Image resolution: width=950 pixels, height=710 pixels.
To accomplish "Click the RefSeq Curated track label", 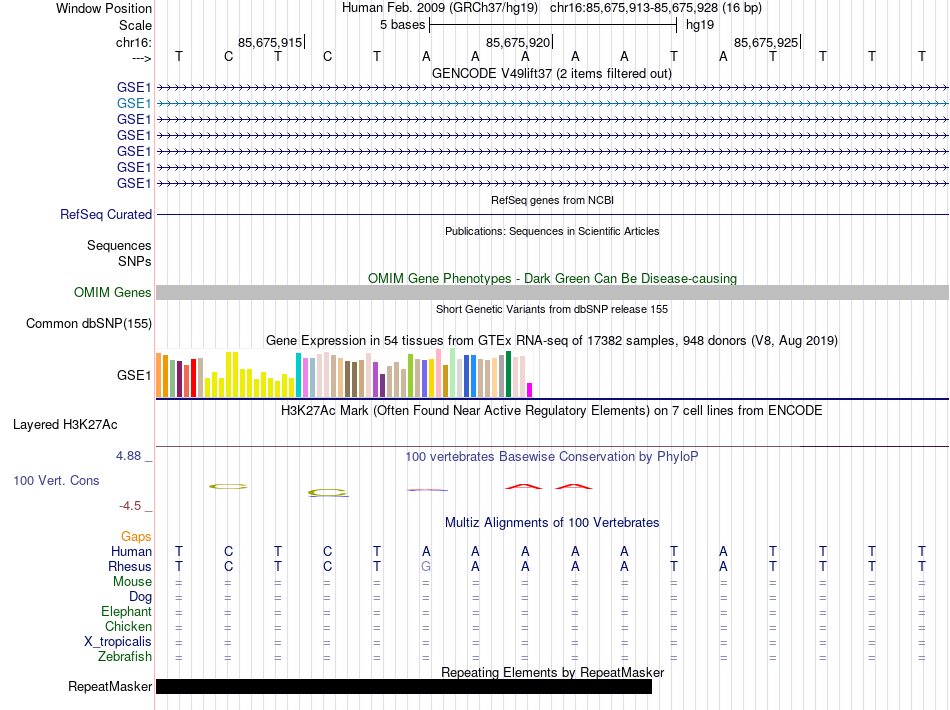I will coord(106,214).
